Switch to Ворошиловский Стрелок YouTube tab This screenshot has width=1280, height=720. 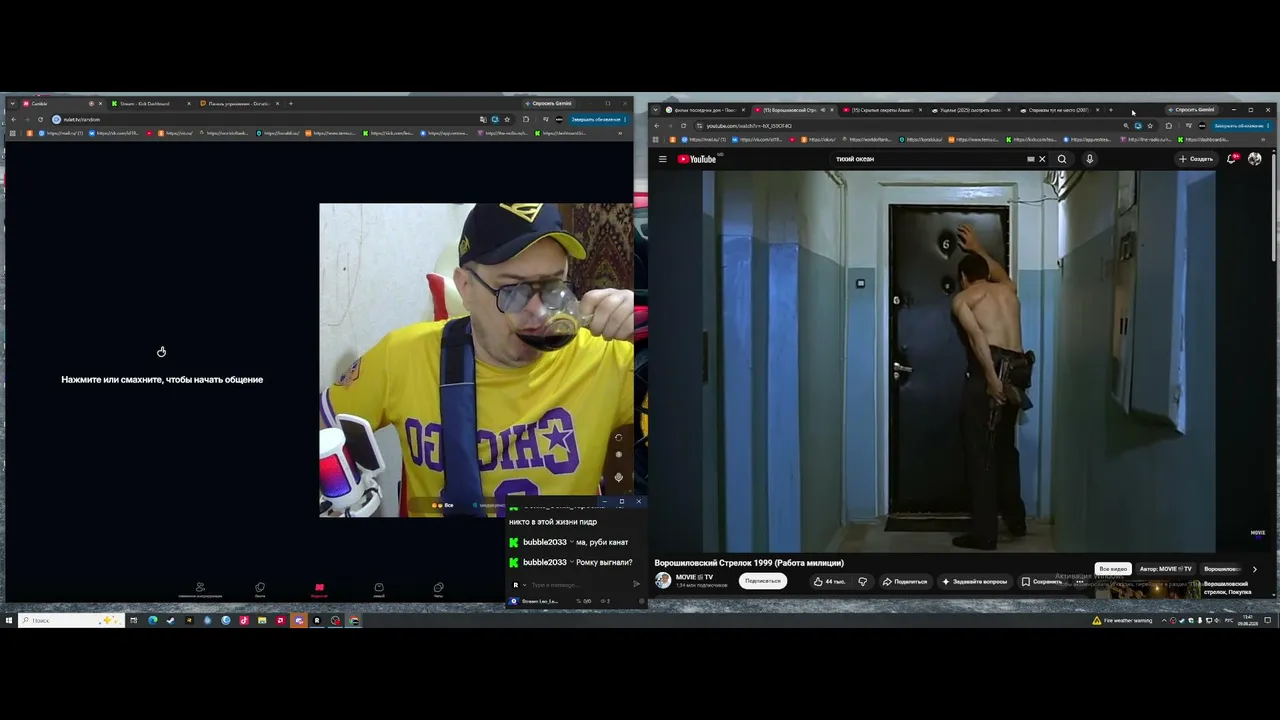(793, 110)
